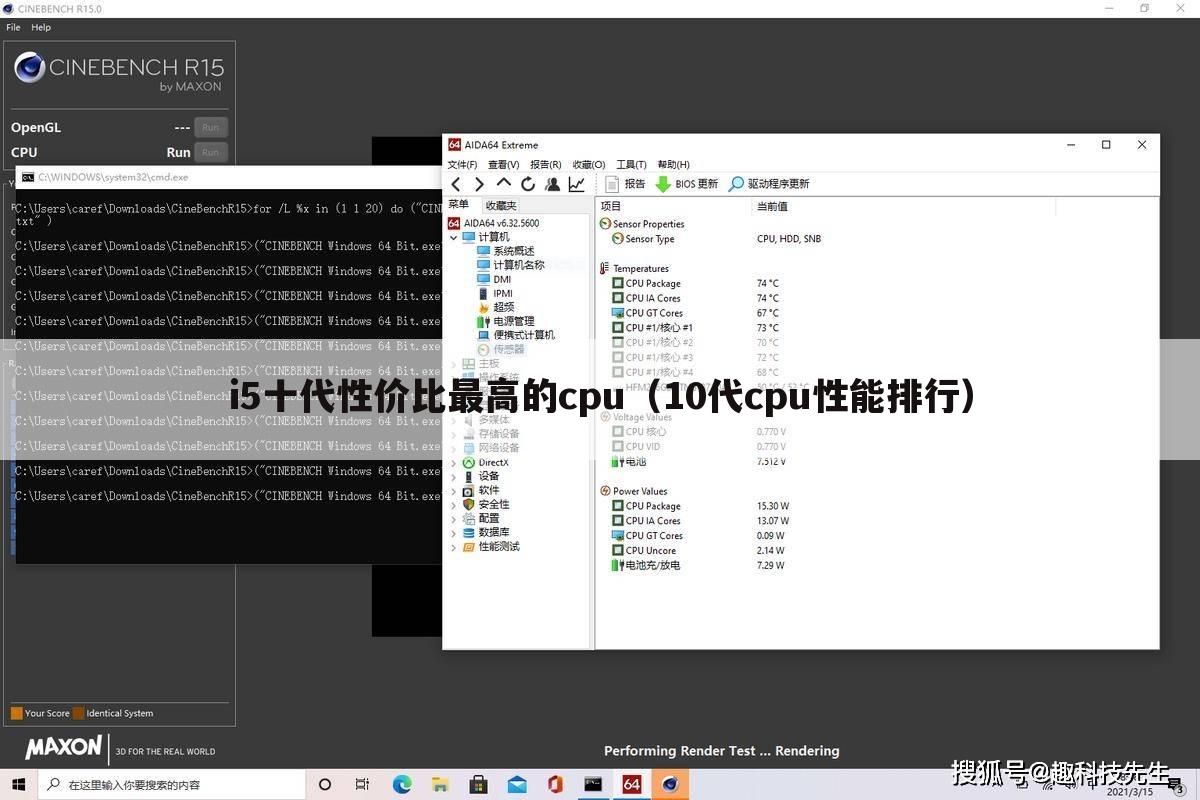Viewport: 1200px width, 800px height.
Task: Click the refresh icon in AIDA64 toolbar
Action: tap(528, 184)
